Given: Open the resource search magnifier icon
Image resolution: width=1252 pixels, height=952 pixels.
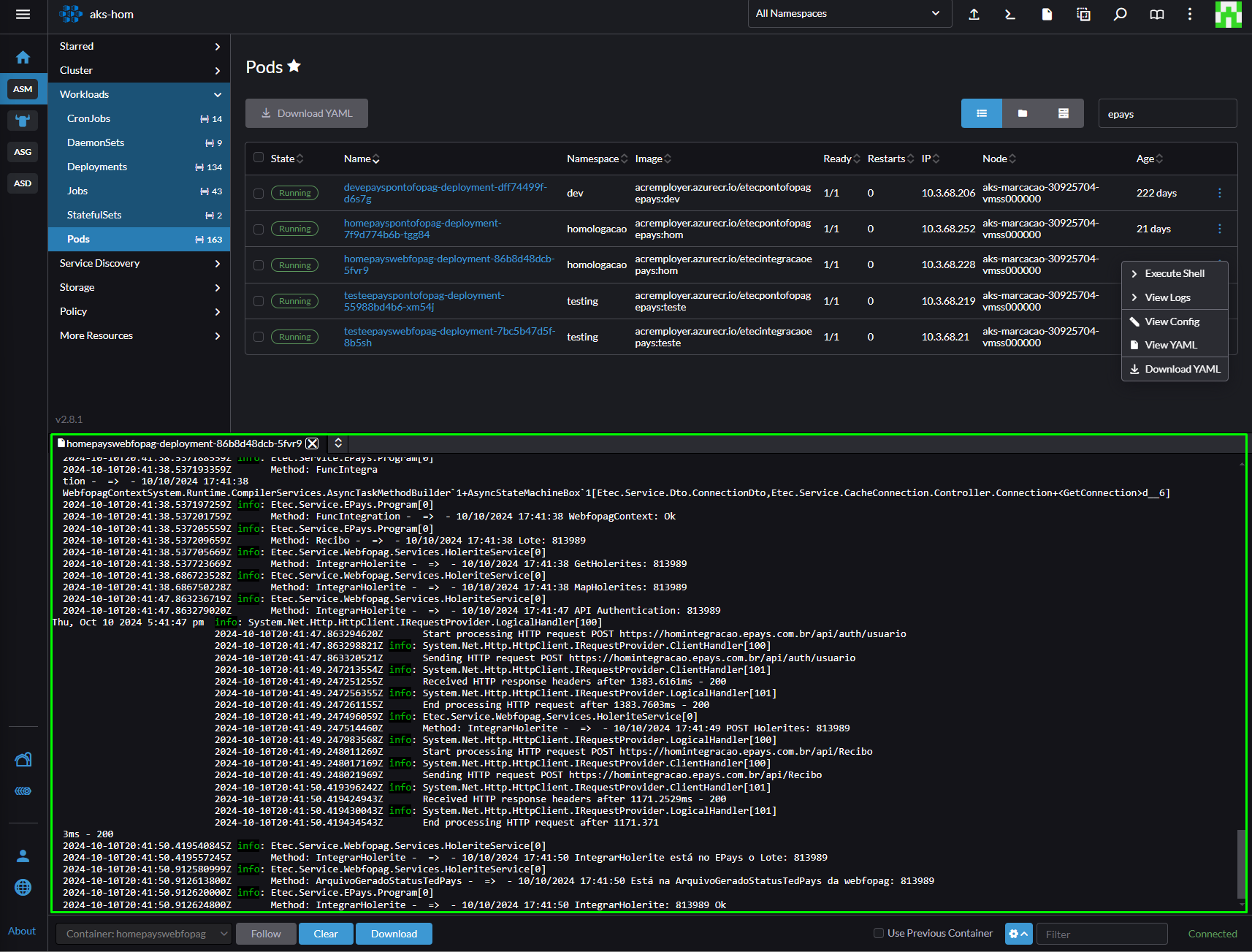Looking at the screenshot, I should click(1120, 14).
